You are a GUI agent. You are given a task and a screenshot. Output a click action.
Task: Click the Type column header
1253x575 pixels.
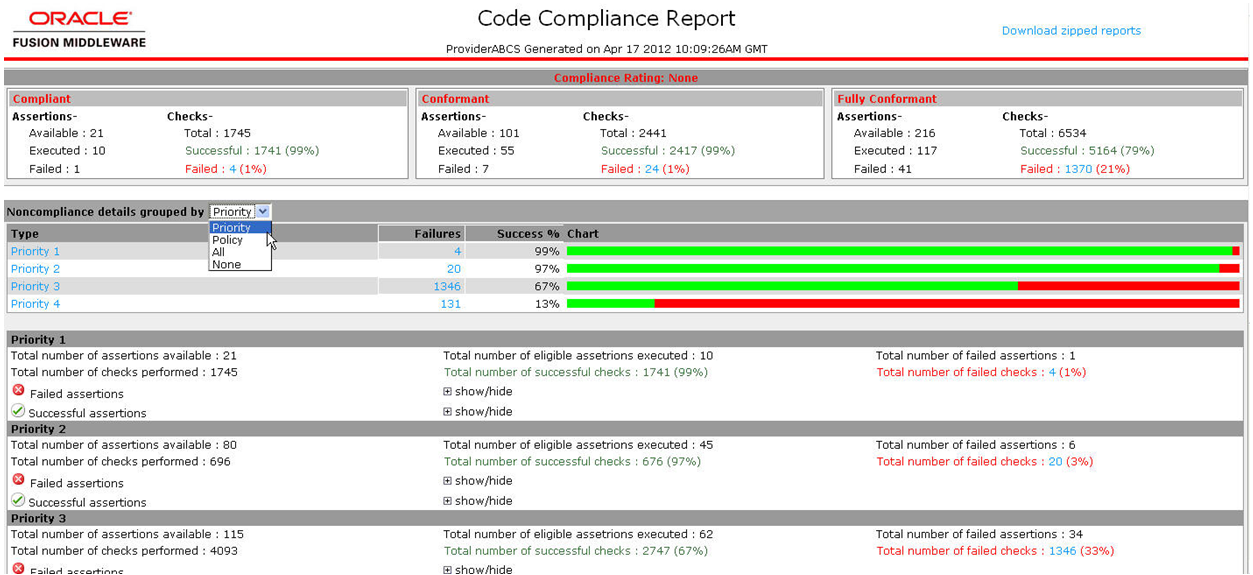(x=193, y=234)
